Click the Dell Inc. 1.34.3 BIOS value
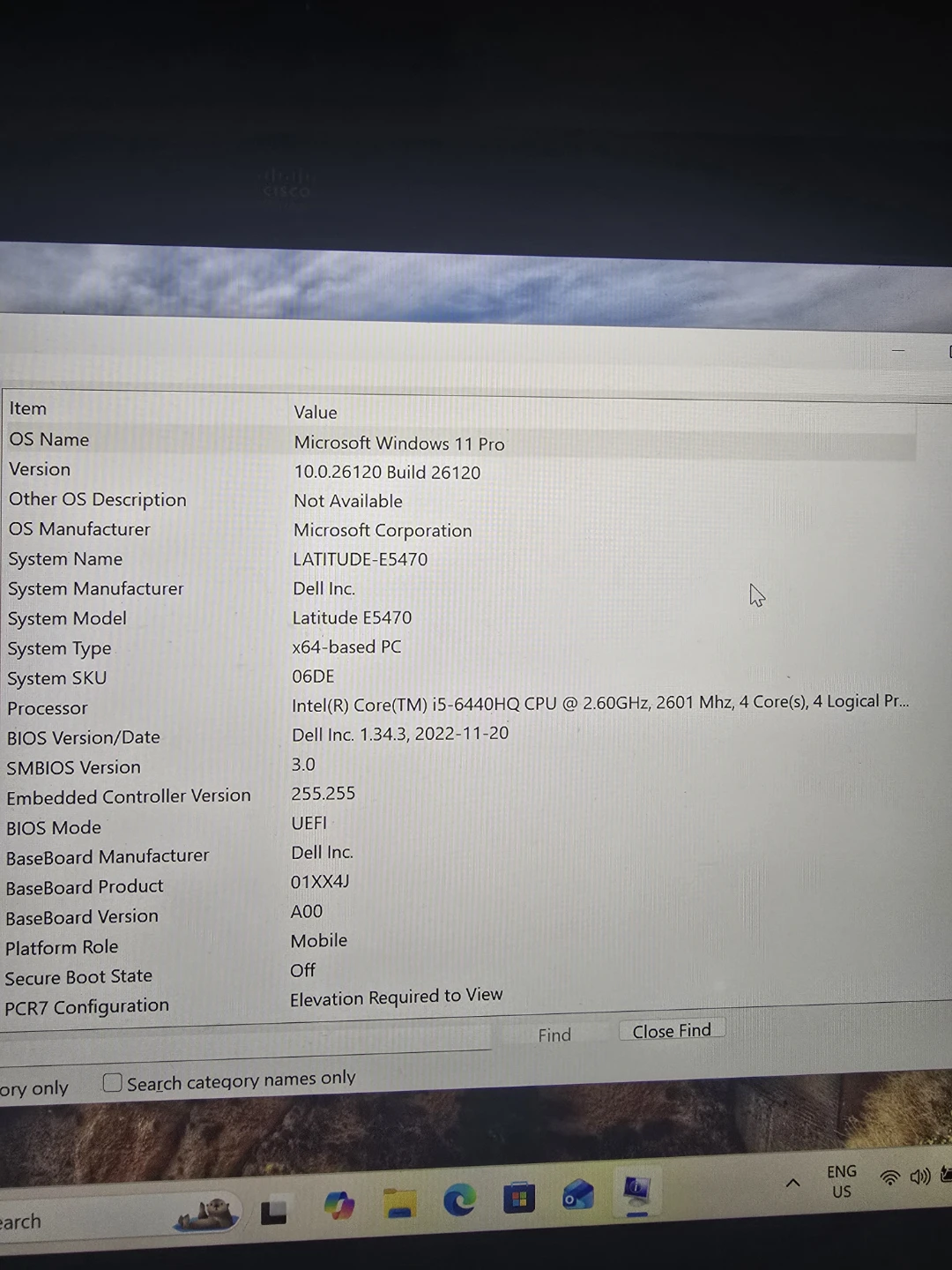Image resolution: width=952 pixels, height=1270 pixels. click(400, 734)
